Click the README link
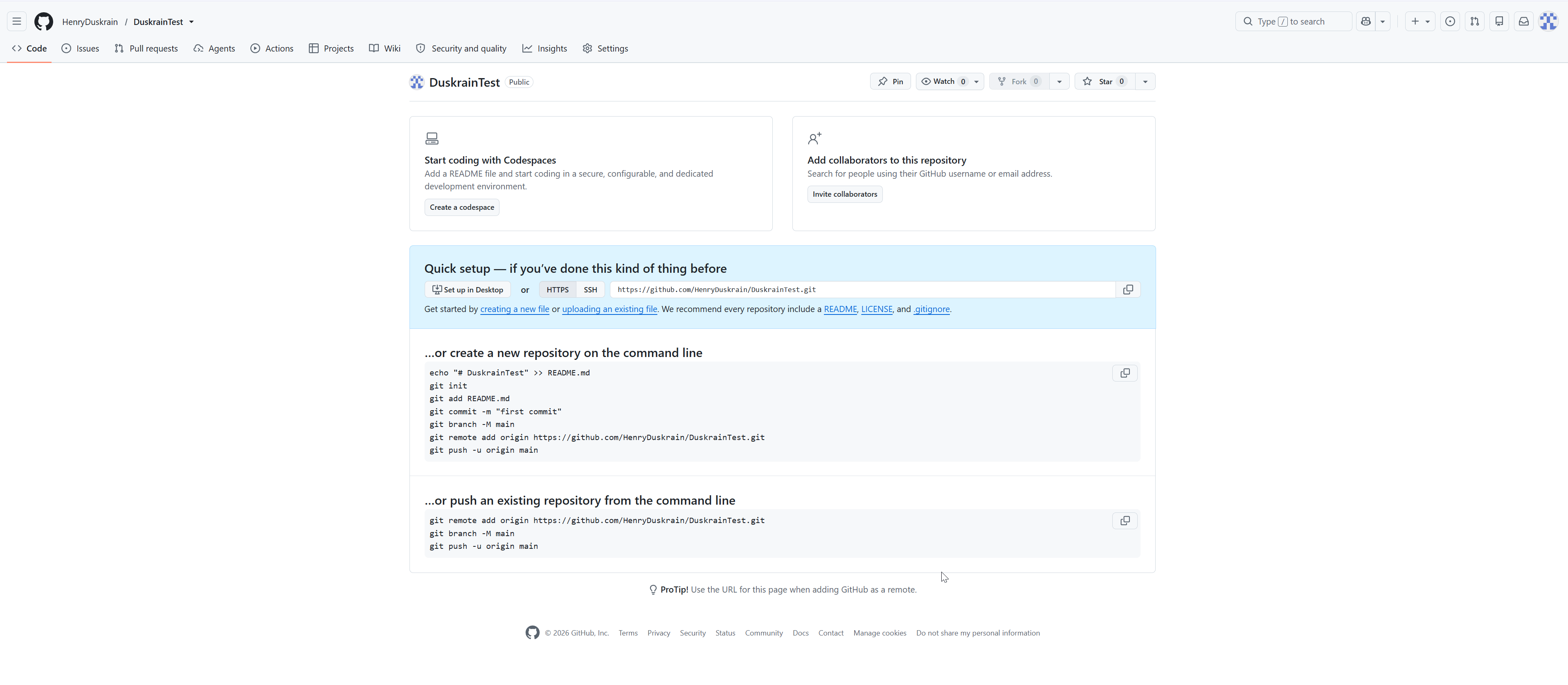Viewport: 1568px width, 685px height. pyautogui.click(x=840, y=309)
